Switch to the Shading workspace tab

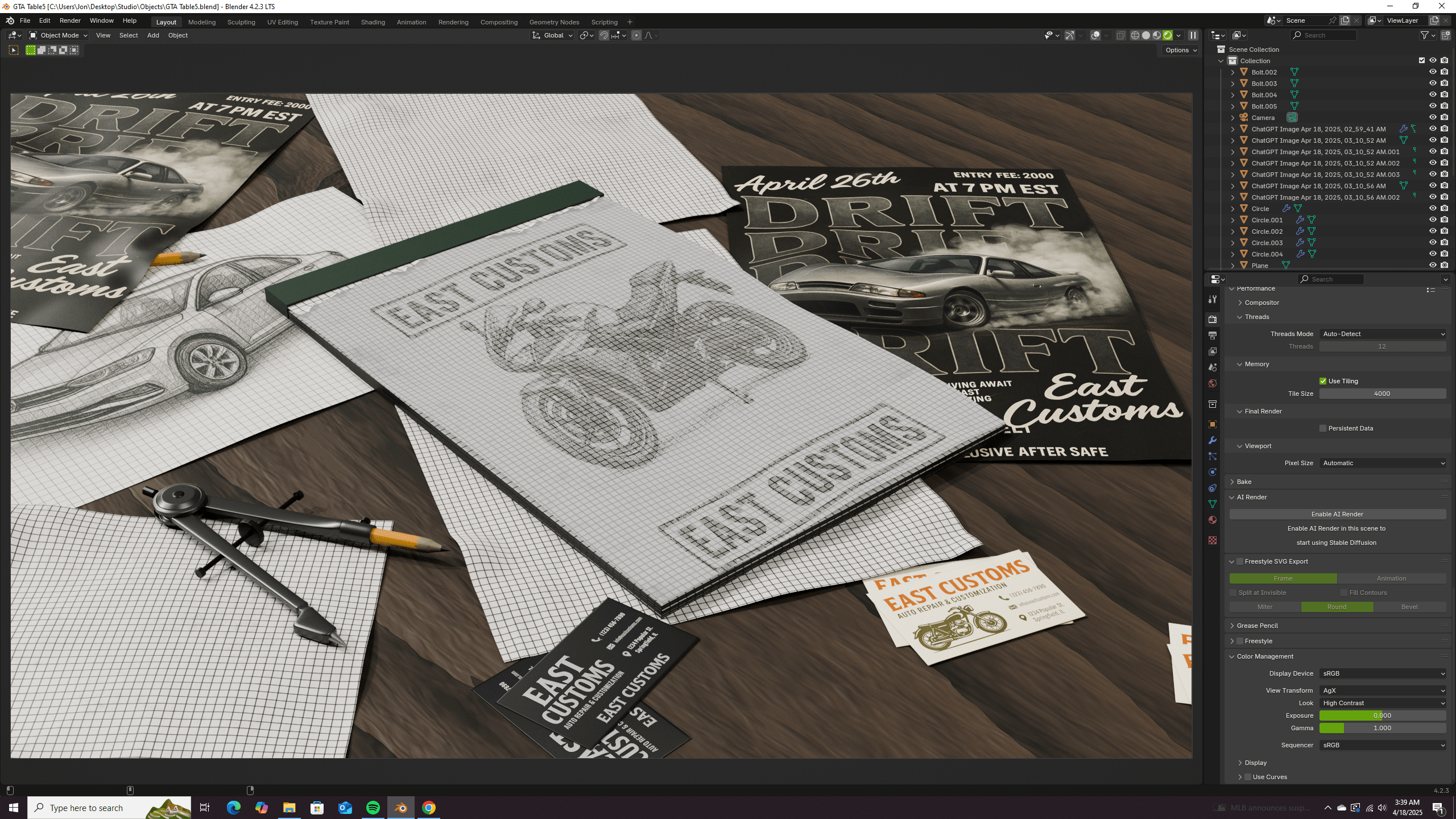click(x=373, y=22)
